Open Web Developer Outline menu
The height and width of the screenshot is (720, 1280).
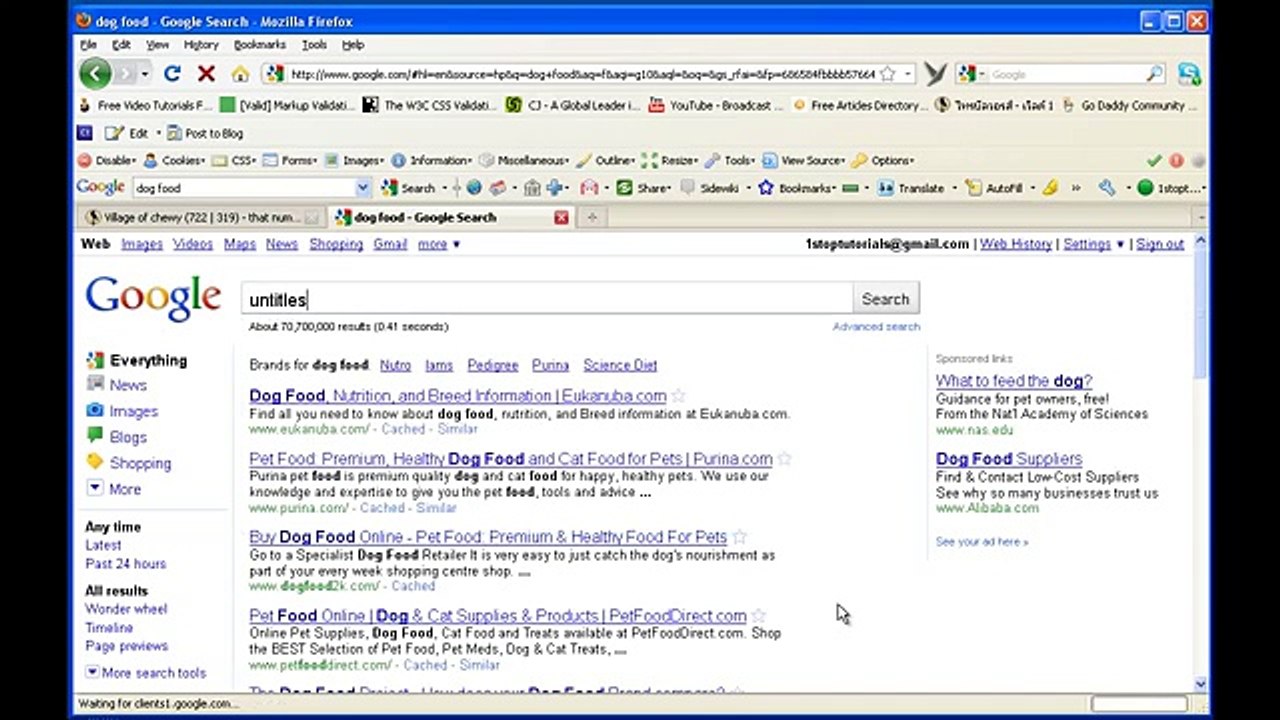(606, 160)
